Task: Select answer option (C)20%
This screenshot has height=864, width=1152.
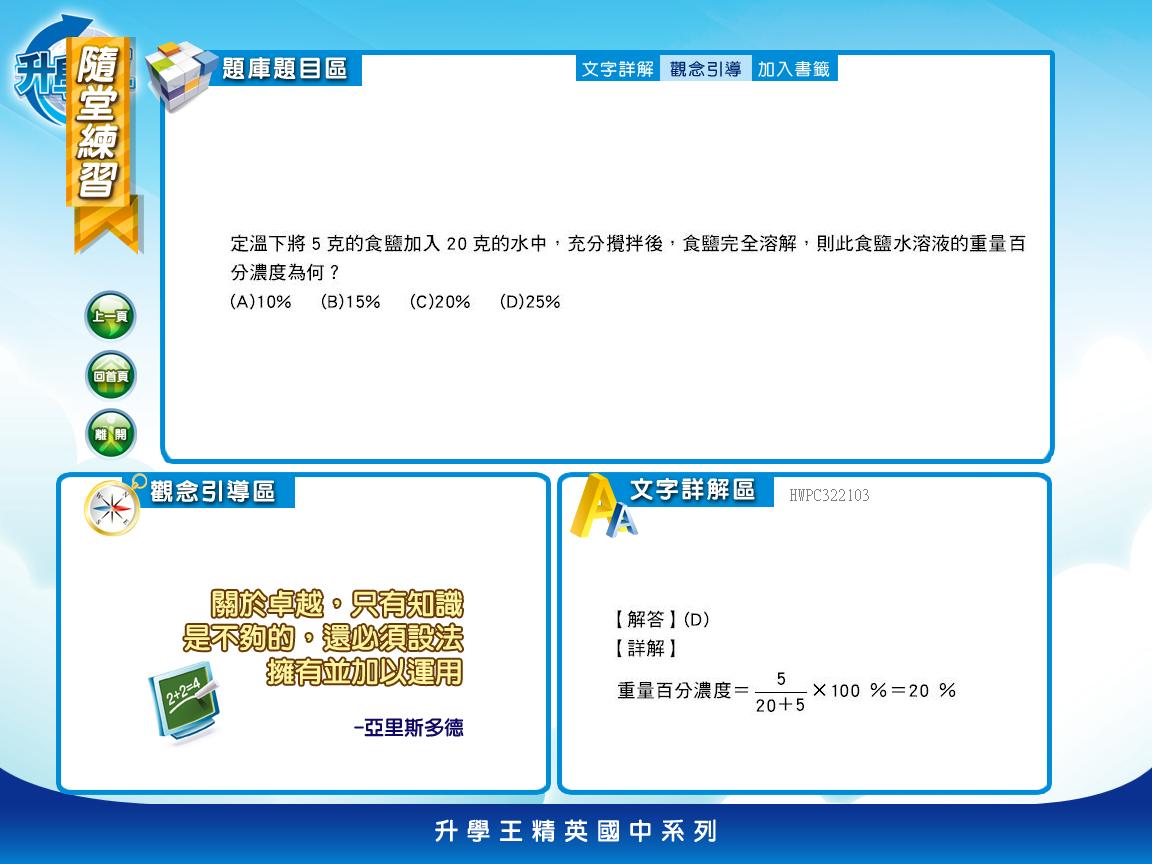Action: 440,302
